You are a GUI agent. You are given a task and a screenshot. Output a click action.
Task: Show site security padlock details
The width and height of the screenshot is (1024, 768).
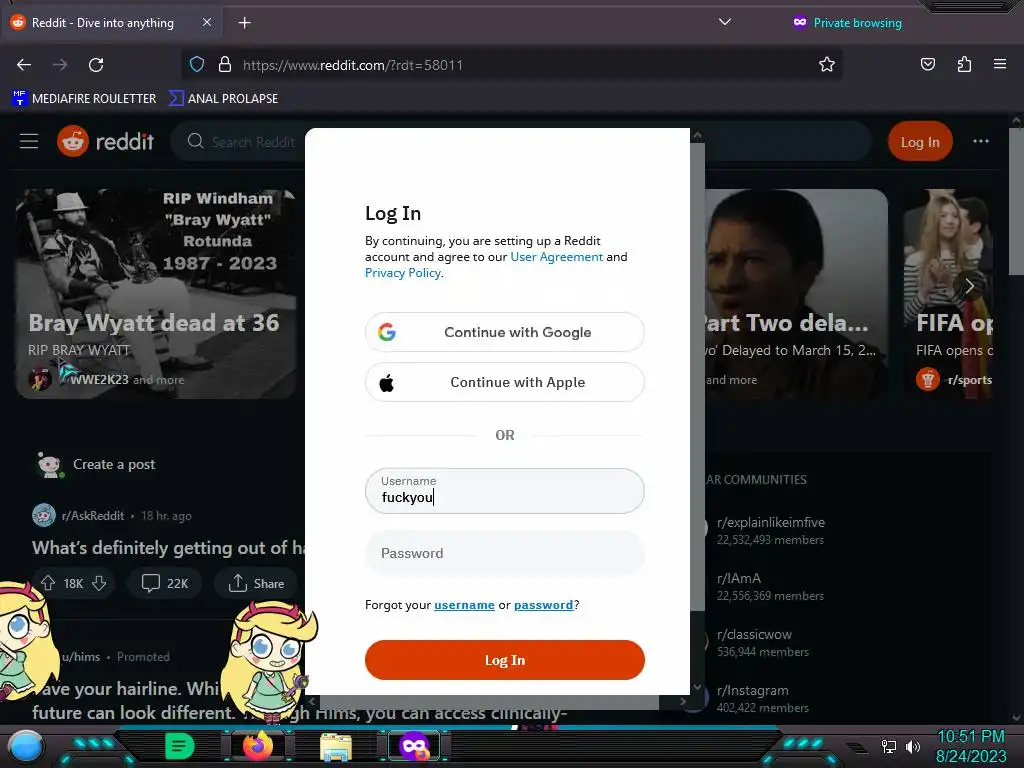225,65
